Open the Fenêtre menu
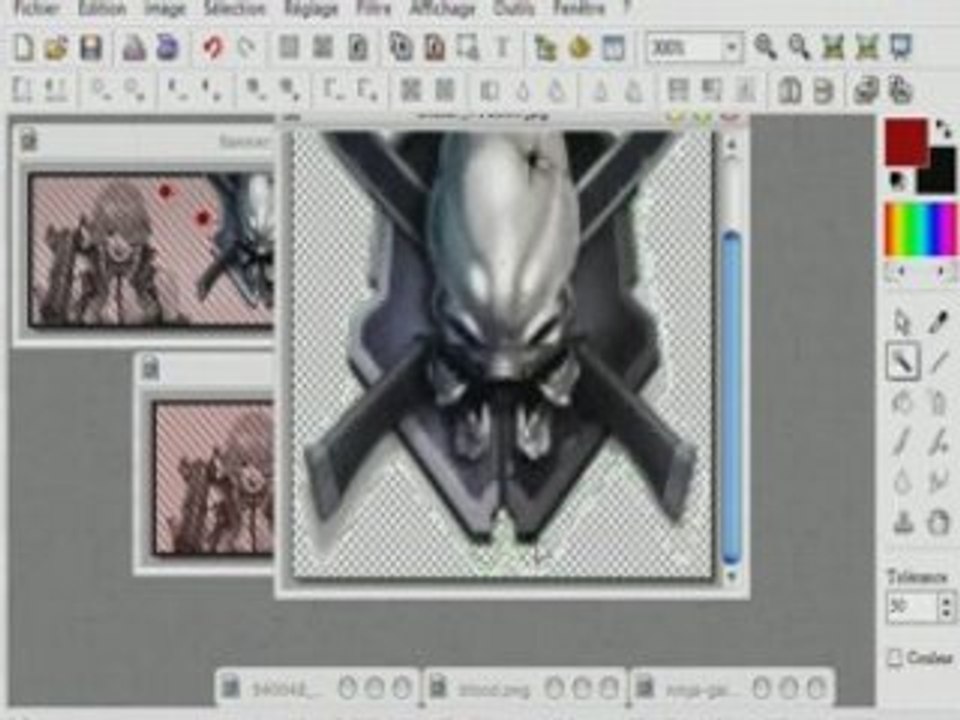Image resolution: width=960 pixels, height=720 pixels. 579,8
